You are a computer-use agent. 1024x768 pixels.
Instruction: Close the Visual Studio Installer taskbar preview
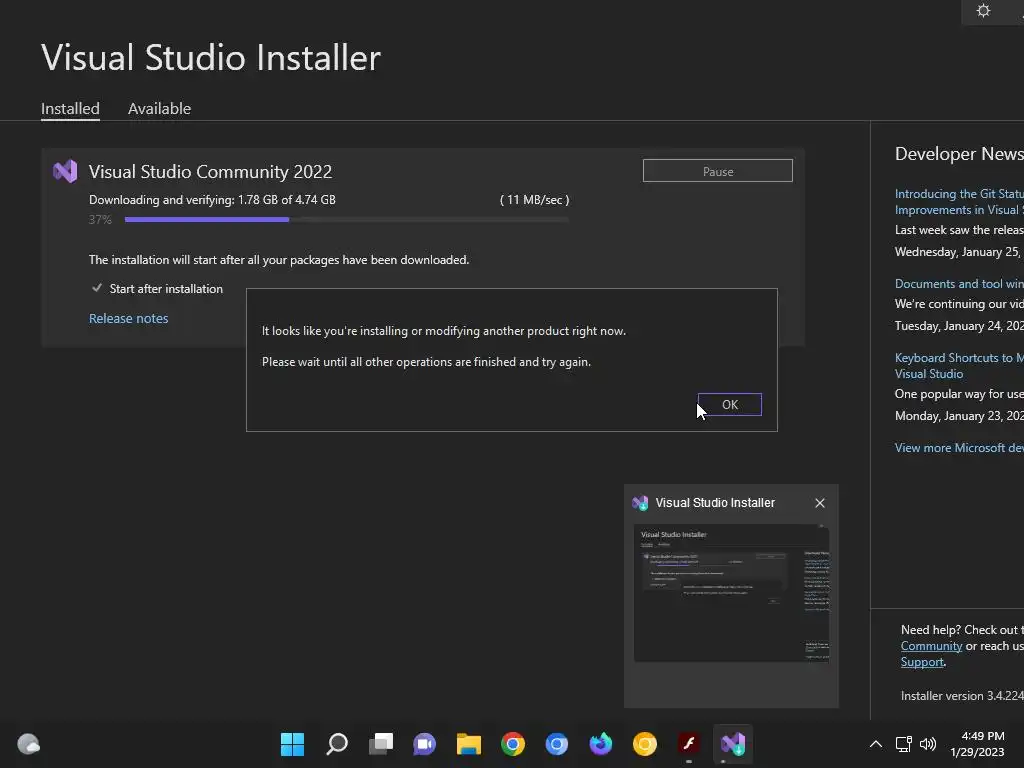click(820, 503)
